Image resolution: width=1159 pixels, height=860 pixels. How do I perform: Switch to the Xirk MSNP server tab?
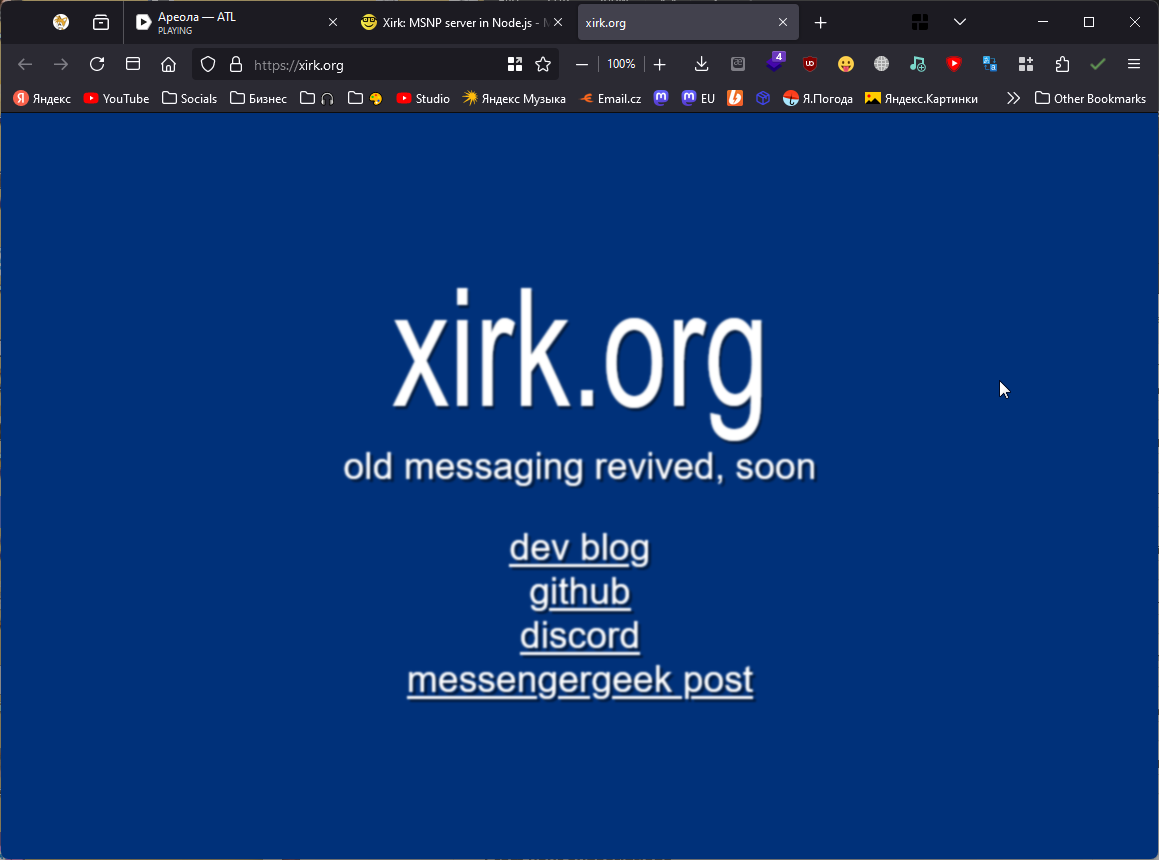456,22
